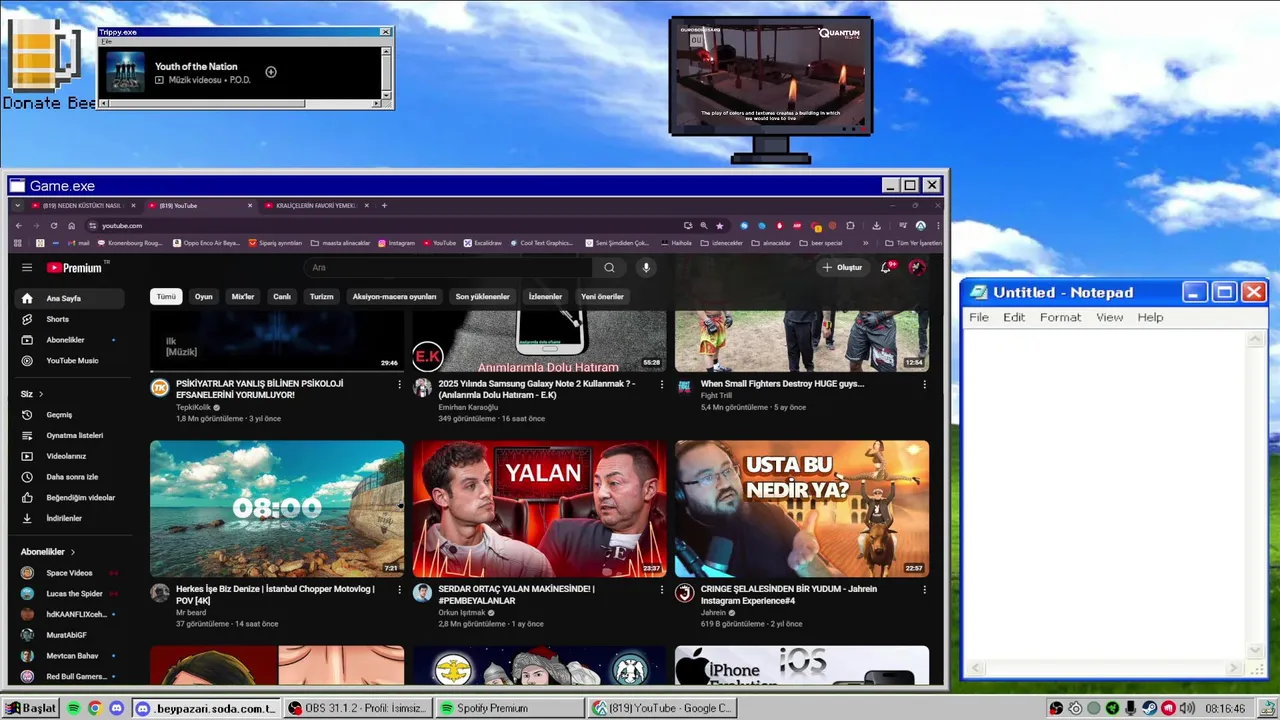
Task: Click the browser home icon
Action: pos(71,226)
